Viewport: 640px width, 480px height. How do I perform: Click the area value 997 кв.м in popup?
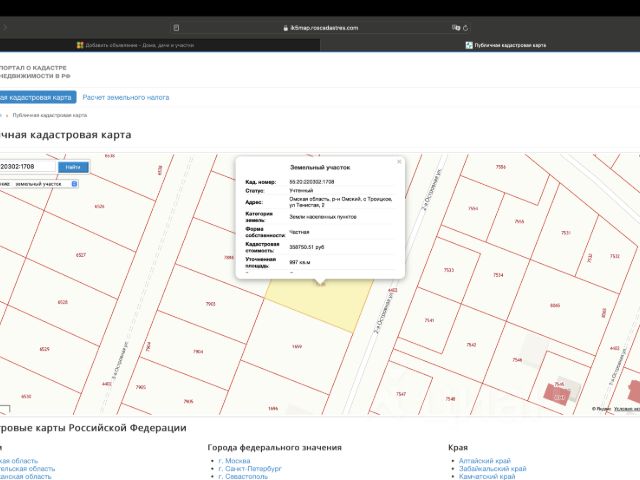coord(300,262)
